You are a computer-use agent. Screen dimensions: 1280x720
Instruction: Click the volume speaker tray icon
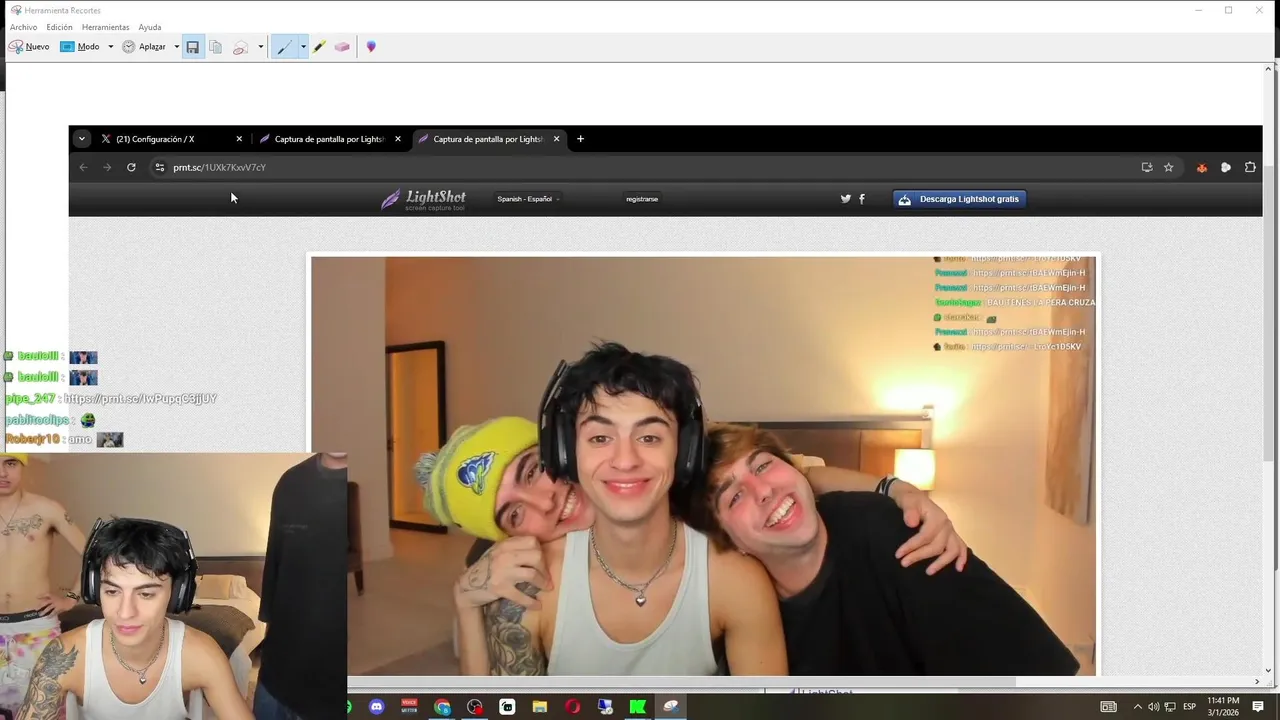pyautogui.click(x=1154, y=707)
